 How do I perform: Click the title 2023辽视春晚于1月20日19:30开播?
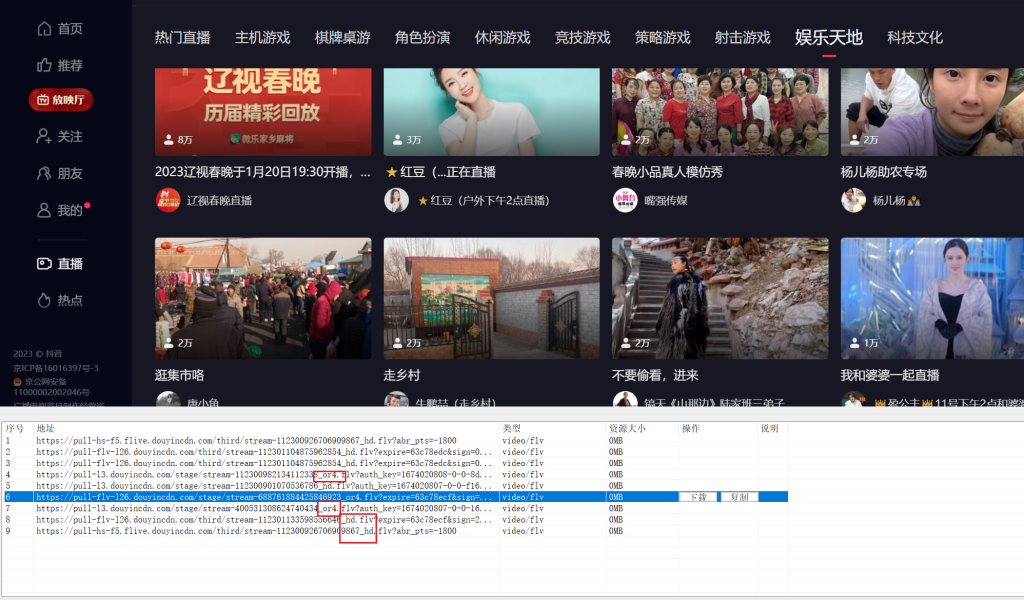263,172
